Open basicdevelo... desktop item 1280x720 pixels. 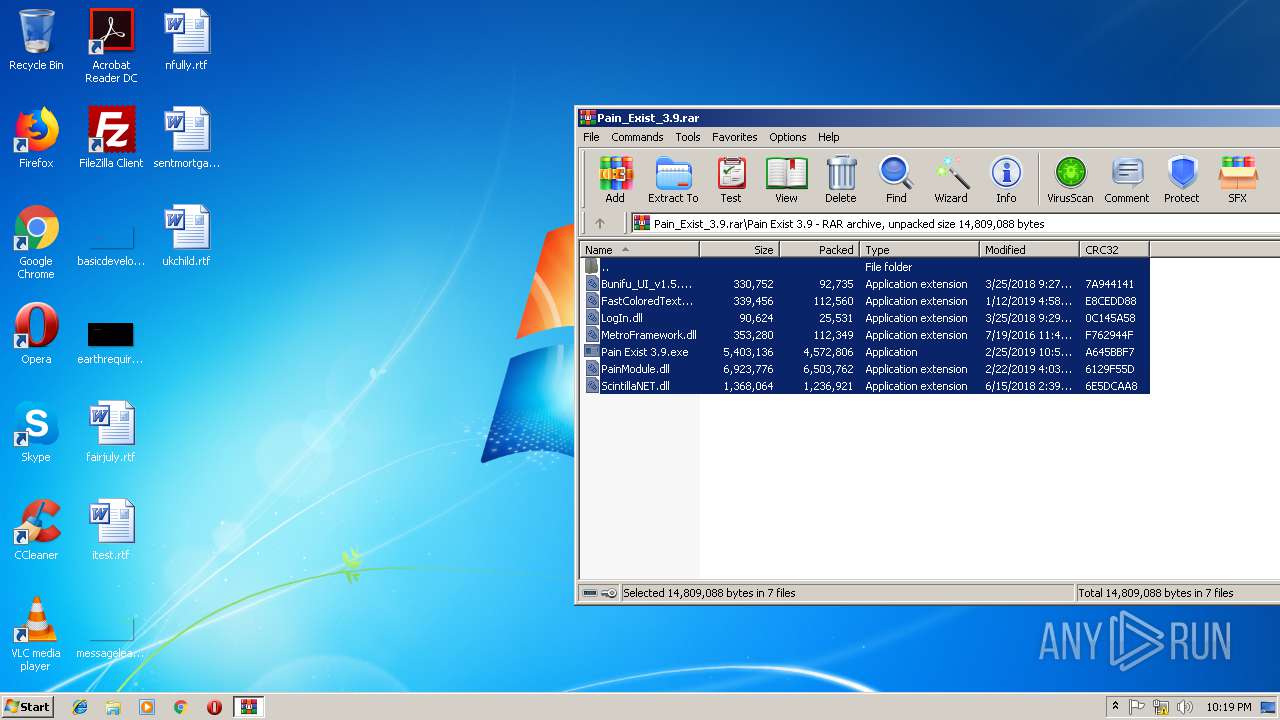pos(111,244)
